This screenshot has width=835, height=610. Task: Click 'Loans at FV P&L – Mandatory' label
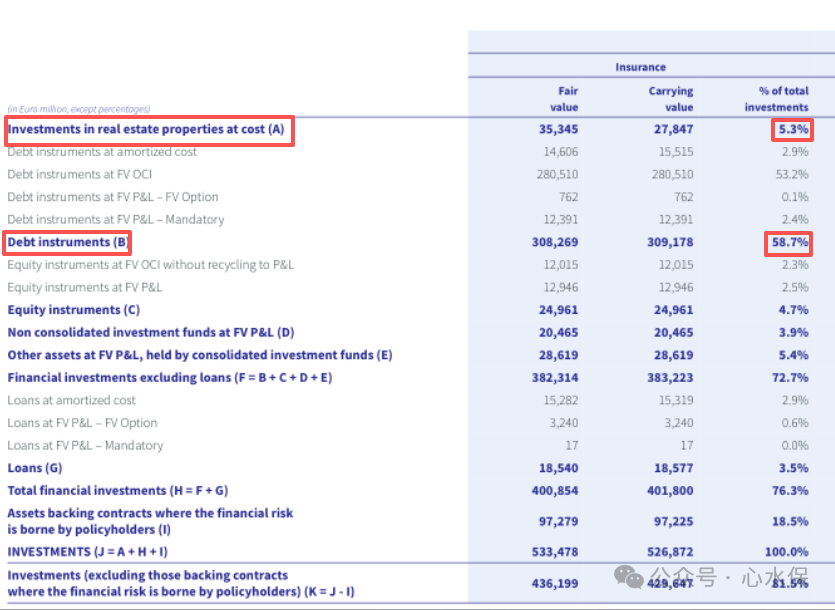[x=85, y=445]
